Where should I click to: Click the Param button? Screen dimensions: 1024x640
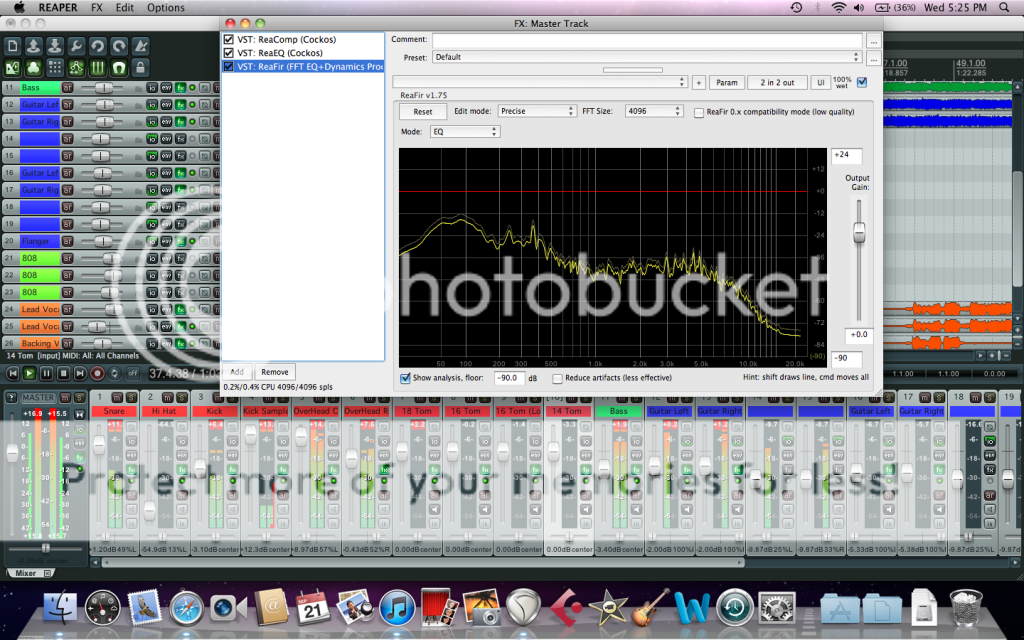726,82
